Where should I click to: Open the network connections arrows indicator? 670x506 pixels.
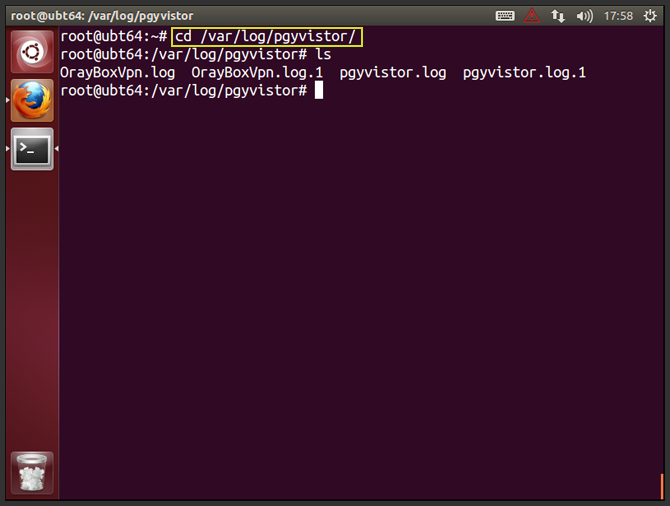point(558,16)
